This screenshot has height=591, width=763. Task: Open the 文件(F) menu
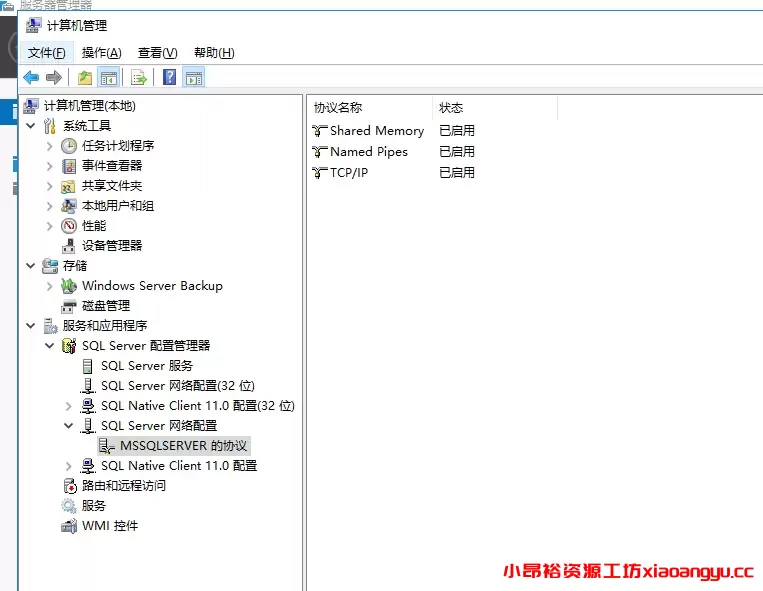tap(46, 53)
